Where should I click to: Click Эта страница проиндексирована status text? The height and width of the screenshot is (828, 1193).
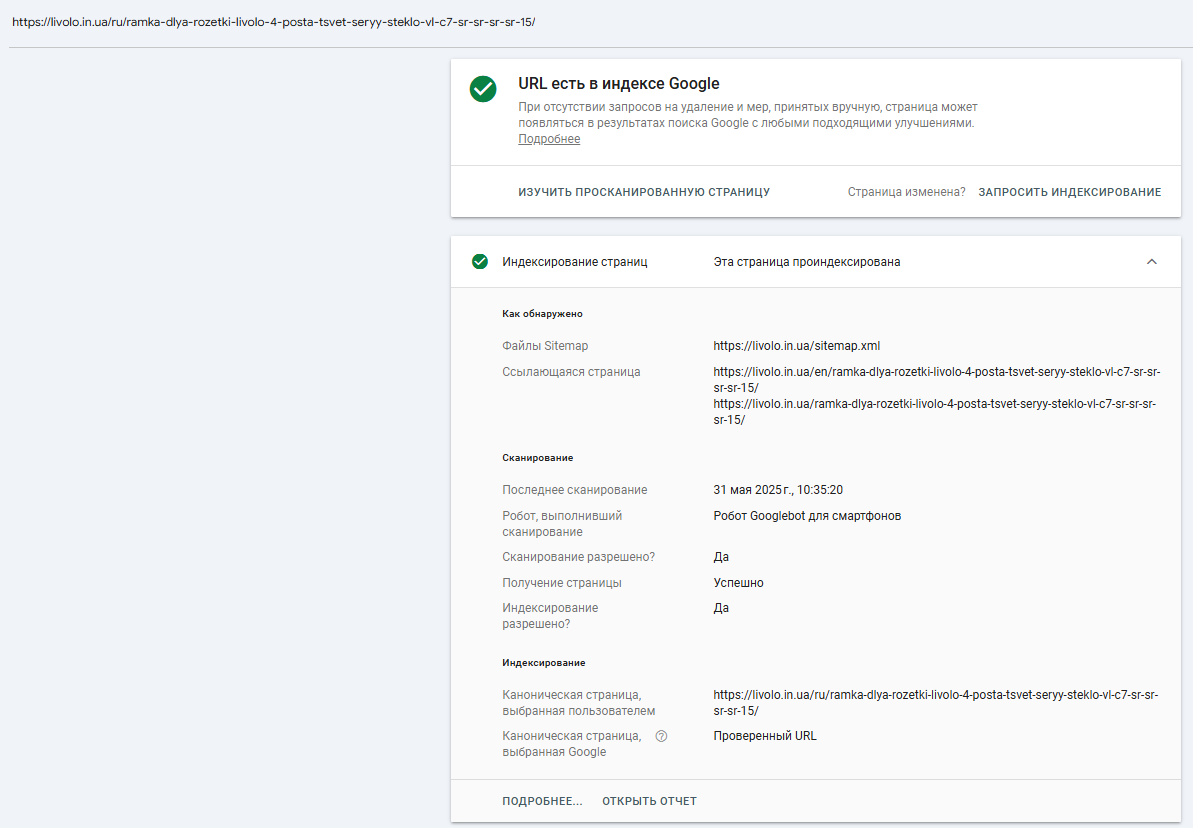point(806,262)
